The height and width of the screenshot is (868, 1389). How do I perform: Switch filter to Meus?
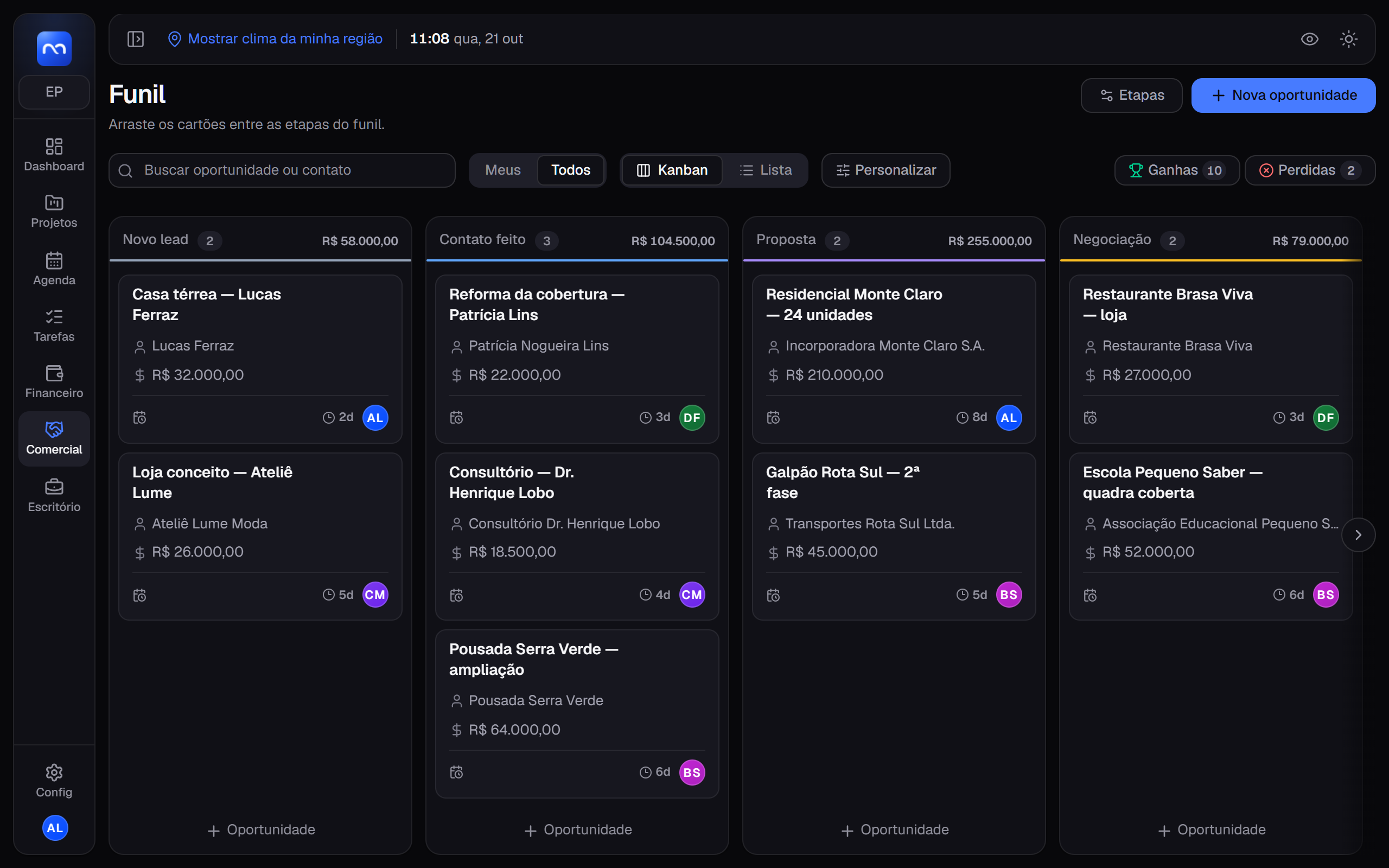(x=503, y=170)
